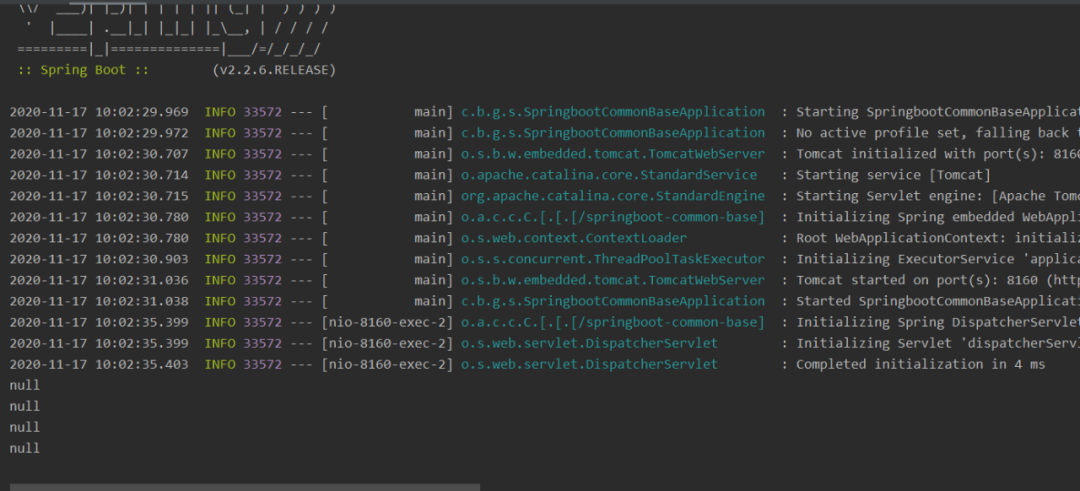Click the 'Starting service [Tomcat]' message
Screen dimensions: 1080x491
click(x=893, y=175)
